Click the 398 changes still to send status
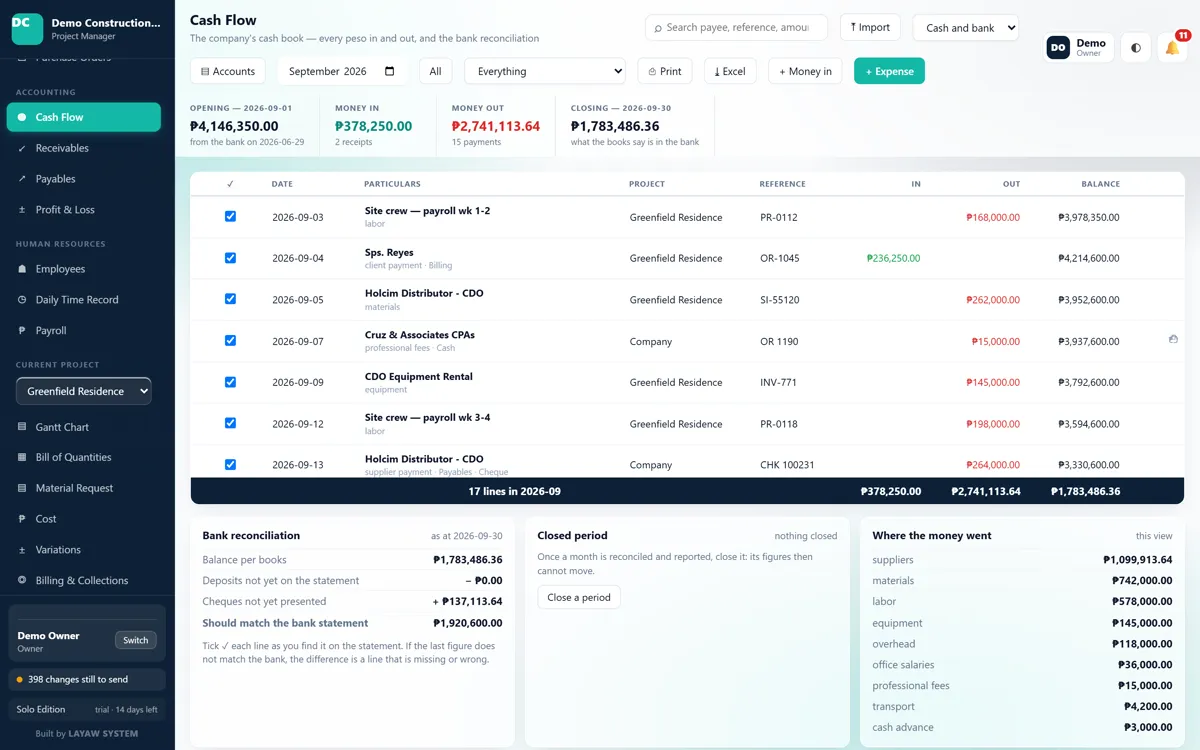Image resolution: width=1200 pixels, height=750 pixels. click(87, 680)
